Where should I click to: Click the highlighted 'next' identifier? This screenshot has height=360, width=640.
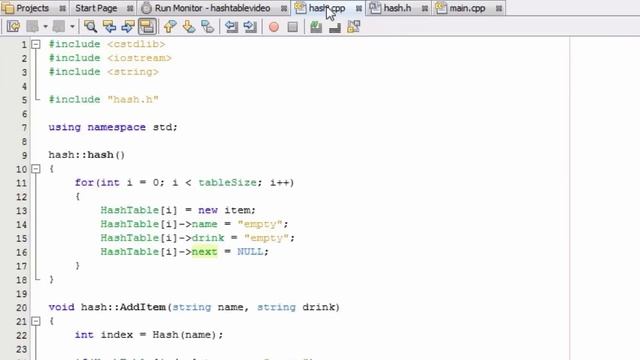[x=204, y=251]
